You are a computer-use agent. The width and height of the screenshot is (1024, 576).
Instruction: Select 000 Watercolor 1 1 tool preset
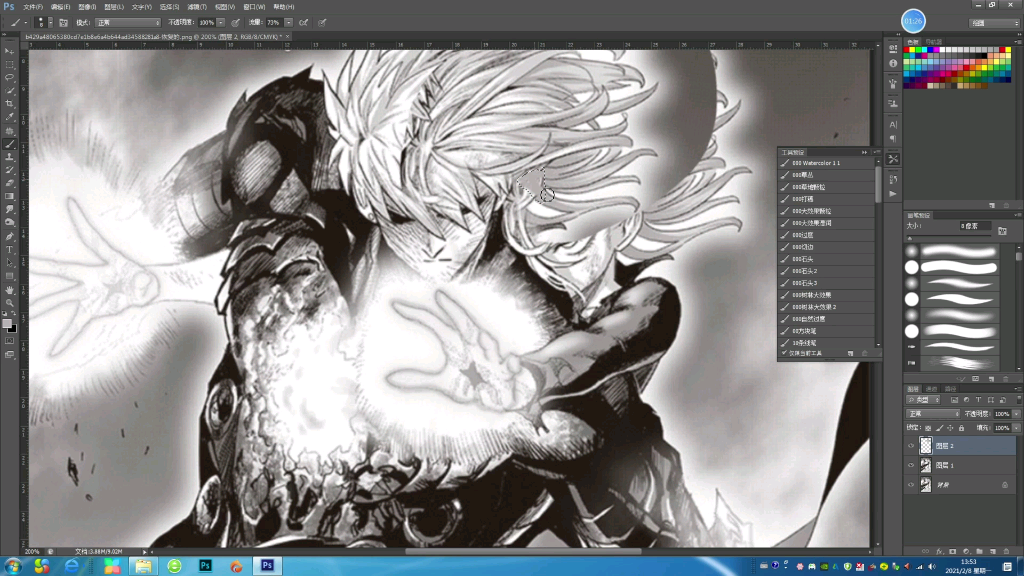[x=827, y=163]
